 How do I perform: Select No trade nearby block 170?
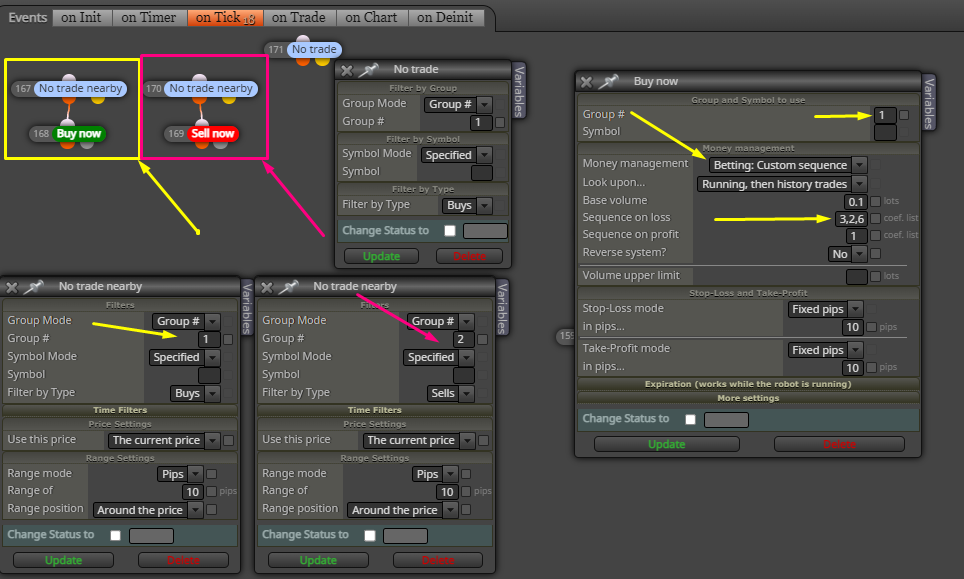pos(211,89)
